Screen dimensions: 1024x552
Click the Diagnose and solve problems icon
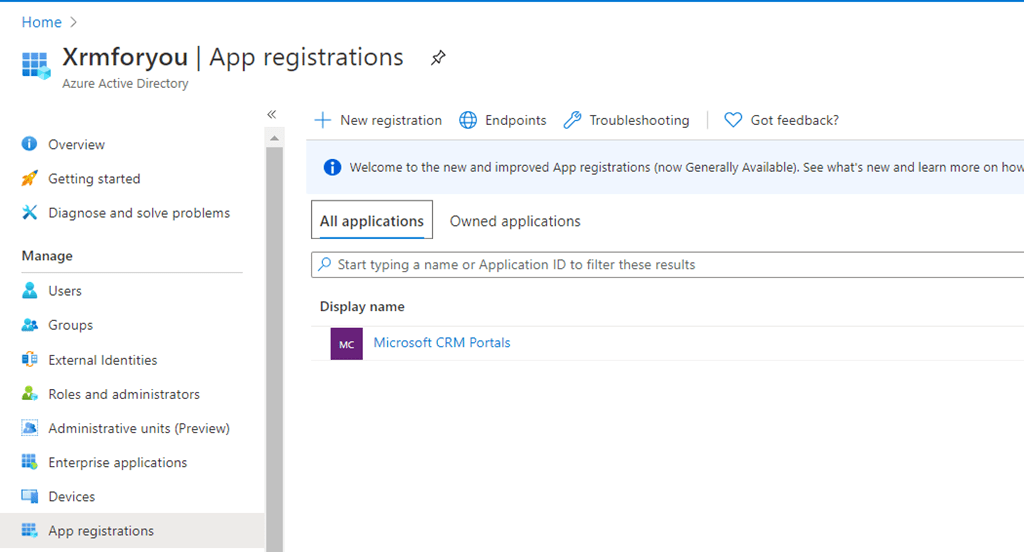click(30, 213)
